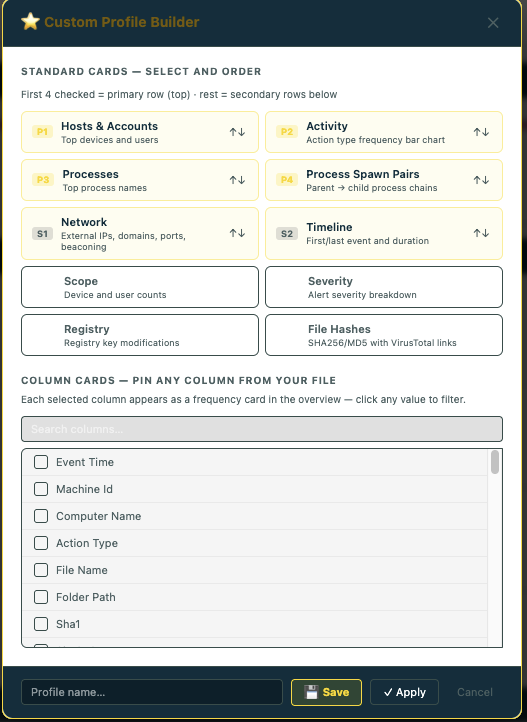Select the Registry standard card
Viewport: 527px width, 722px height.
140,335
